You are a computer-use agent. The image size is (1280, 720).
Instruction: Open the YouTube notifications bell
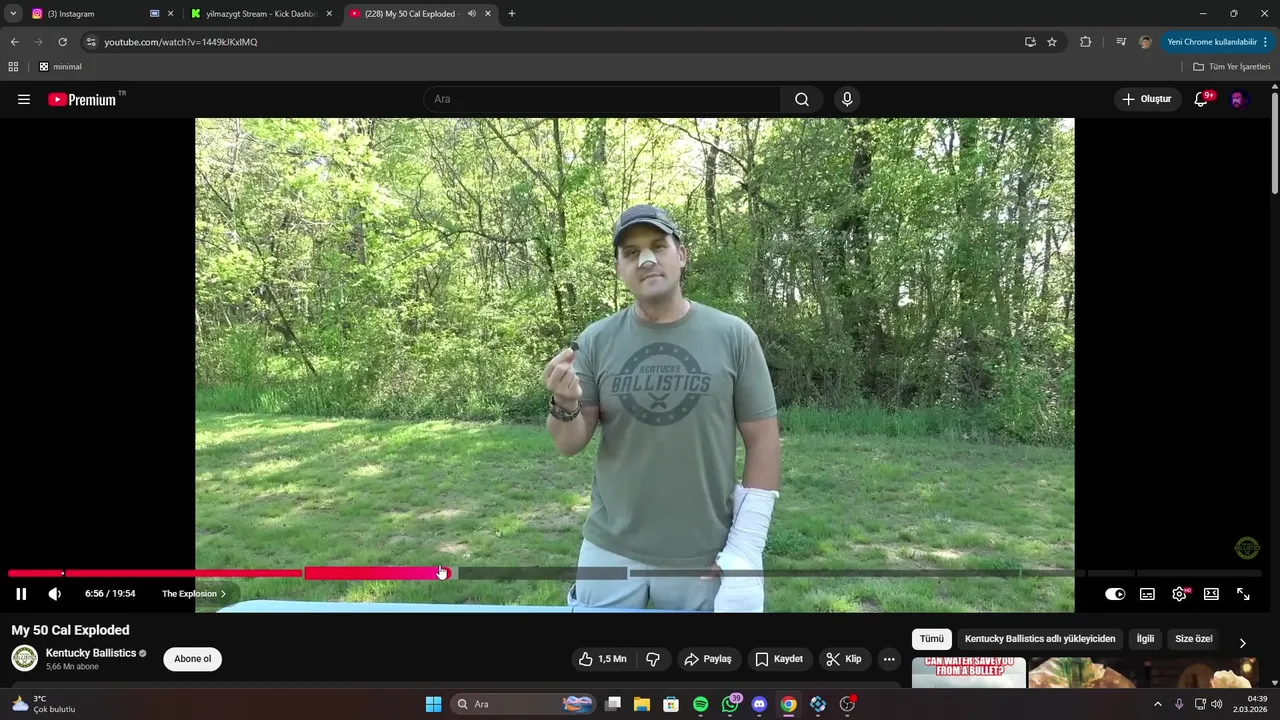(x=1202, y=99)
